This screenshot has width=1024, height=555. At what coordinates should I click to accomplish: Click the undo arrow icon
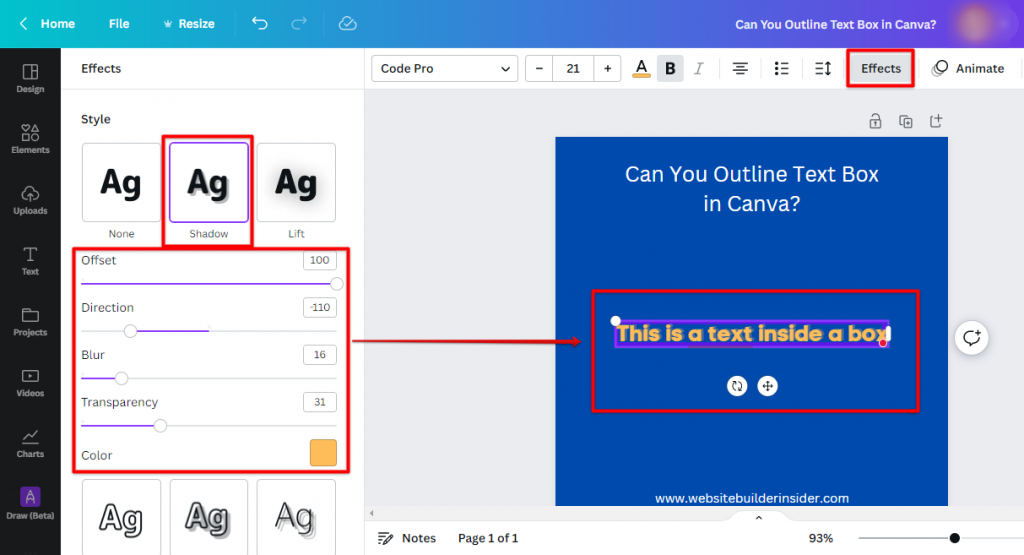(260, 23)
